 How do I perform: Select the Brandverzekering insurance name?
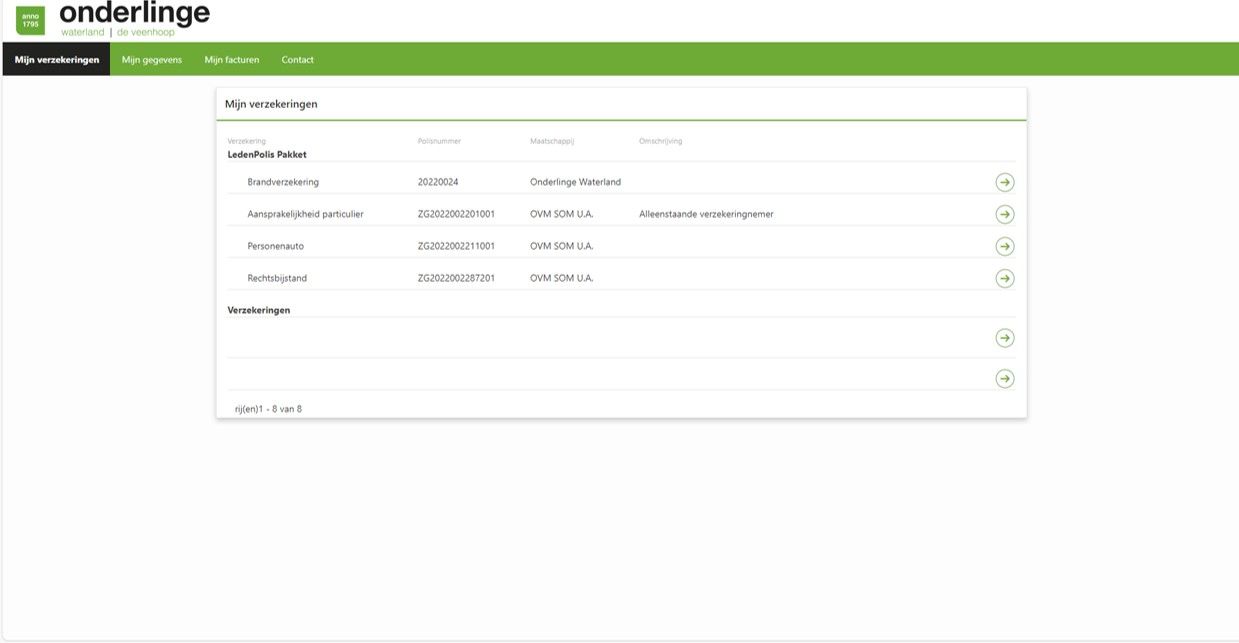click(x=283, y=182)
